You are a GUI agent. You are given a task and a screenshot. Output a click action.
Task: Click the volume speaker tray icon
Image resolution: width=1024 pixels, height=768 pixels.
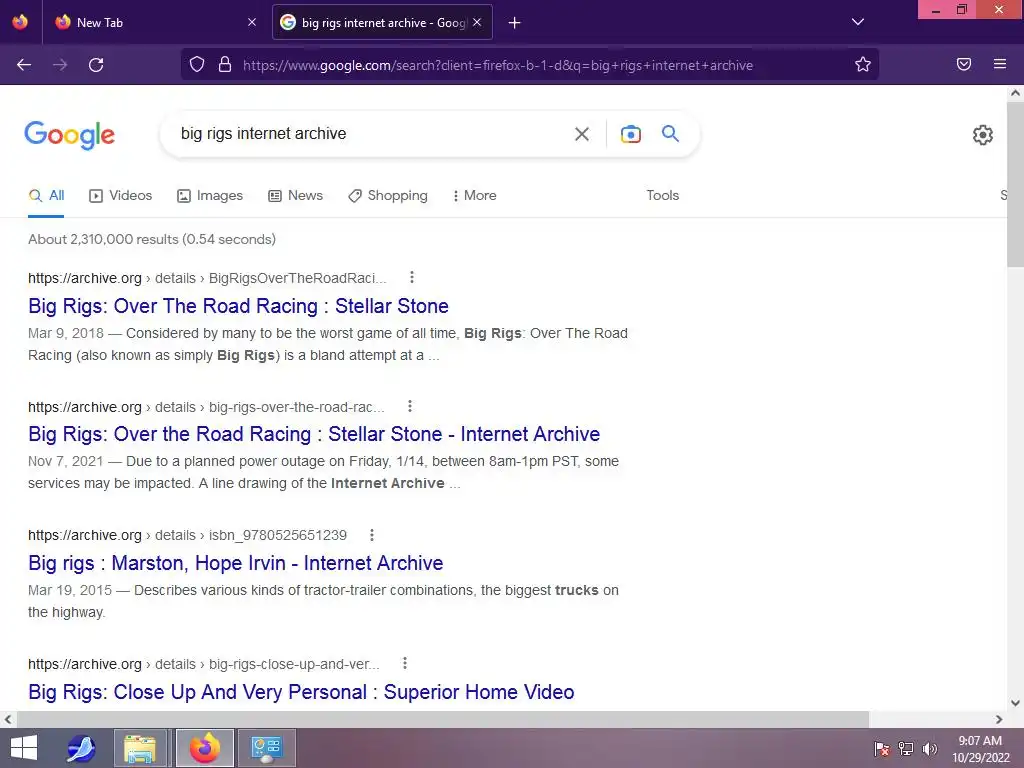click(929, 749)
